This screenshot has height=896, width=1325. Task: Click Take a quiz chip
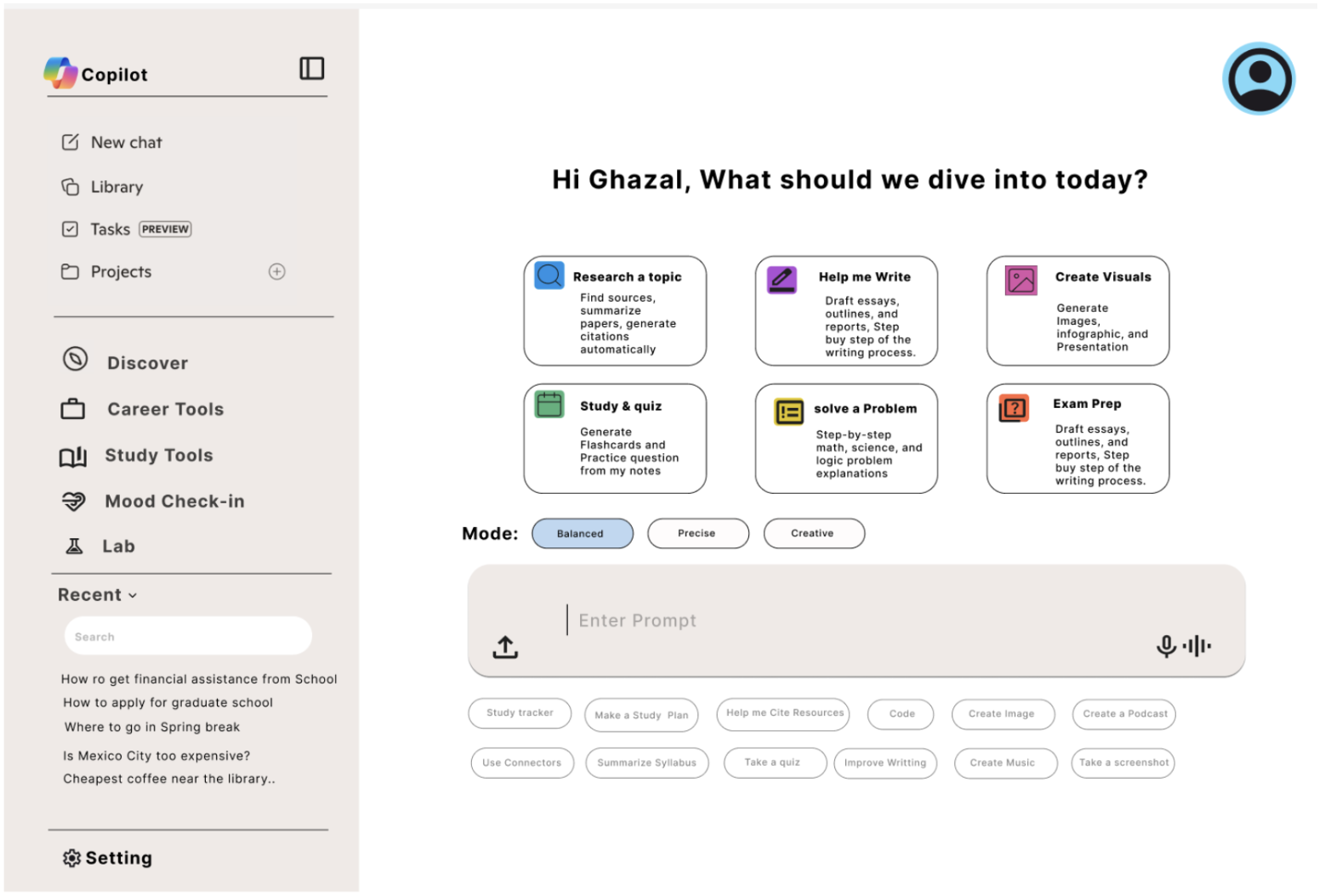point(775,763)
